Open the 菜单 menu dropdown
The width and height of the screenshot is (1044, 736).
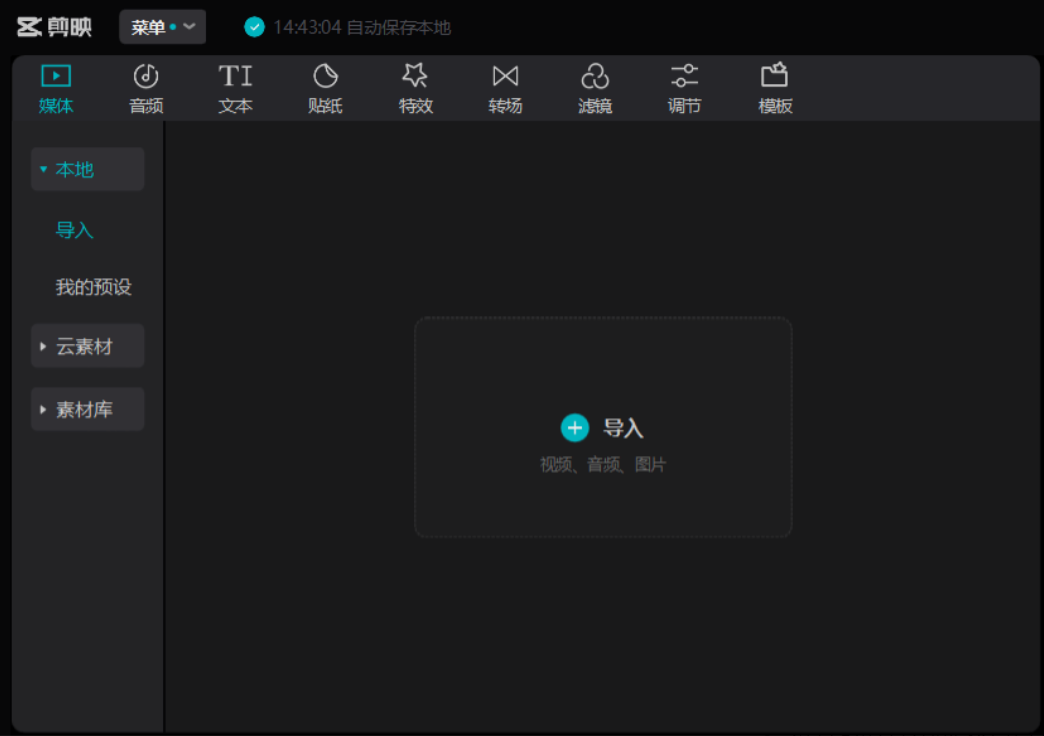coord(162,27)
